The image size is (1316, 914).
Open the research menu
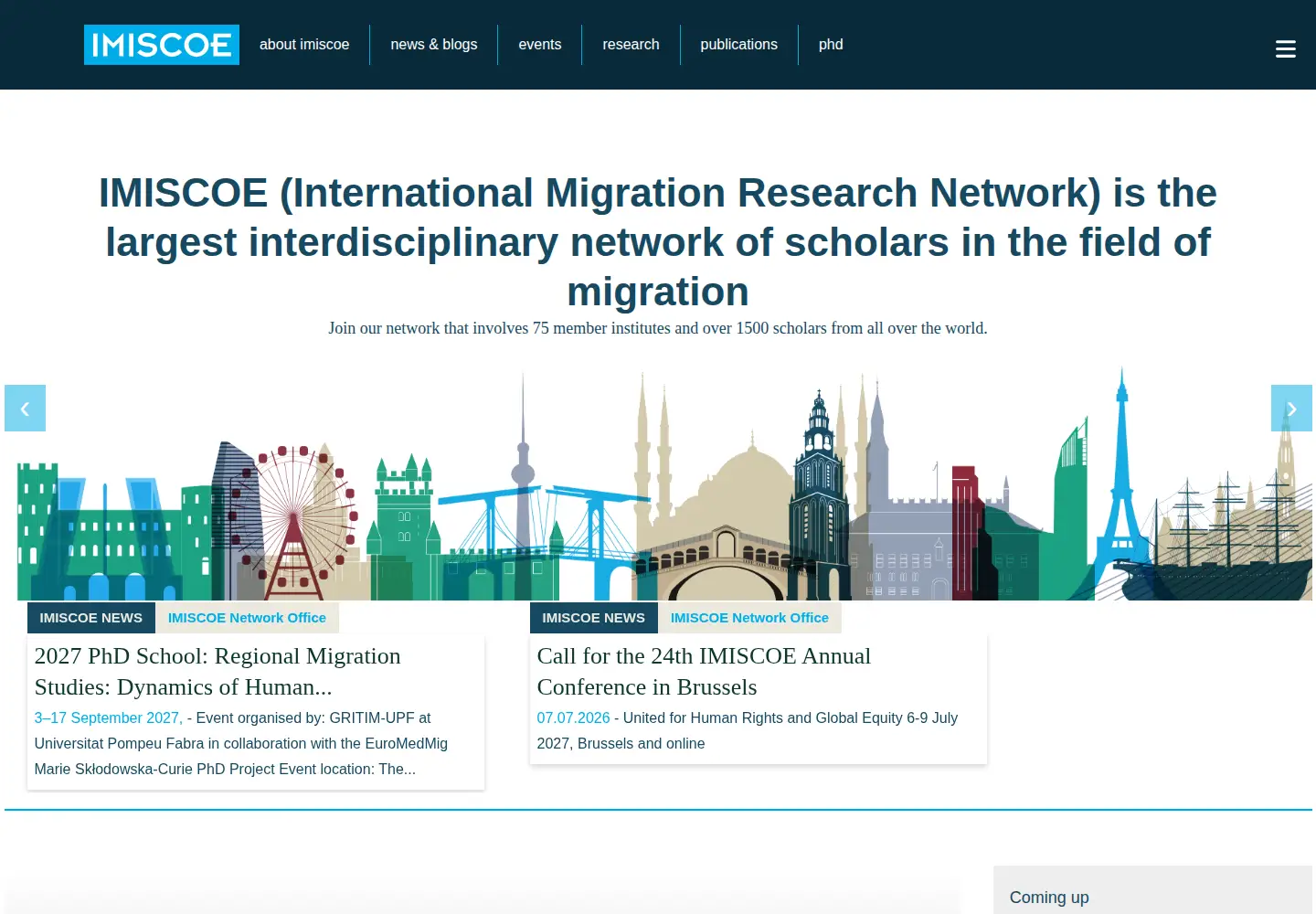click(631, 45)
